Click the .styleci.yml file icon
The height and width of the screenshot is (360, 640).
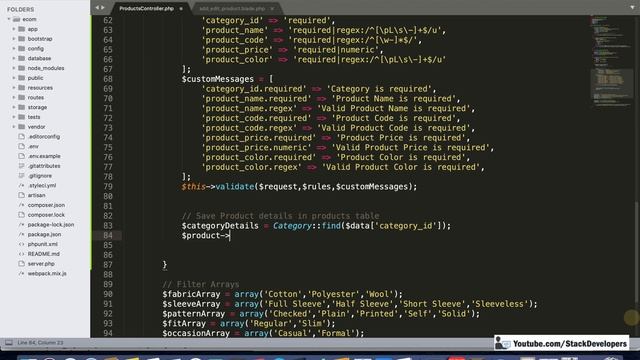click(x=22, y=185)
